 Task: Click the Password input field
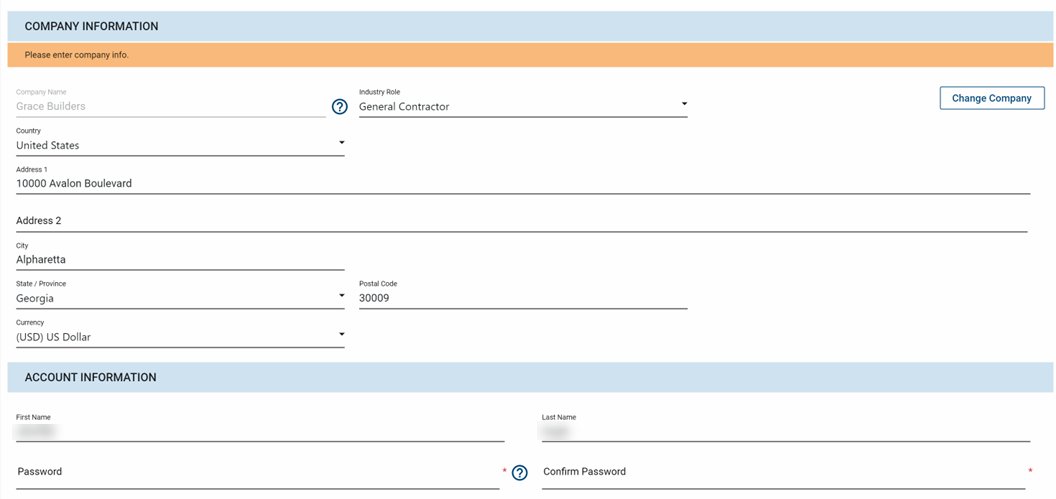pos(257,472)
